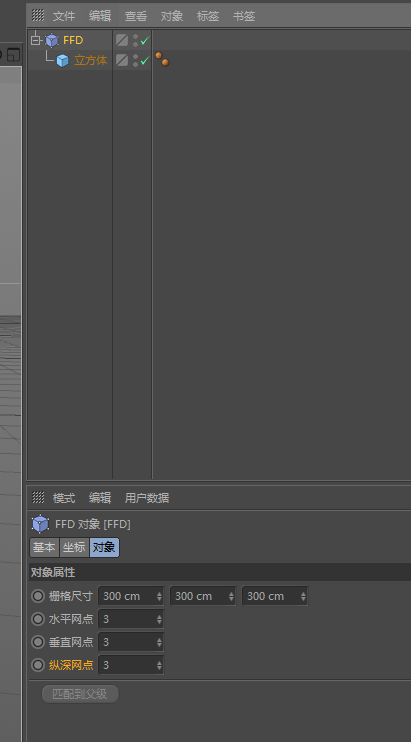The width and height of the screenshot is (411, 742).
Task: Click the orange tag on the 立方体 row
Action: (162, 59)
